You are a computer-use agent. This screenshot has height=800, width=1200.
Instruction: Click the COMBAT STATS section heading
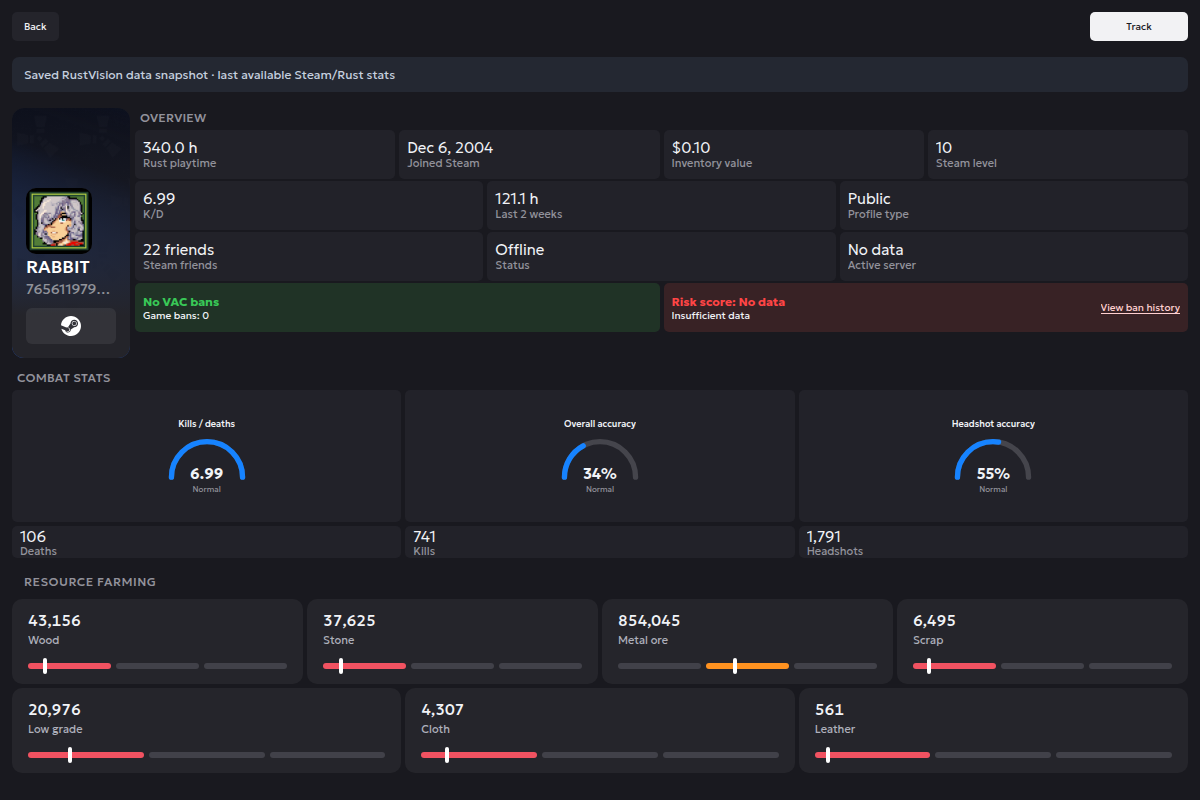[64, 378]
